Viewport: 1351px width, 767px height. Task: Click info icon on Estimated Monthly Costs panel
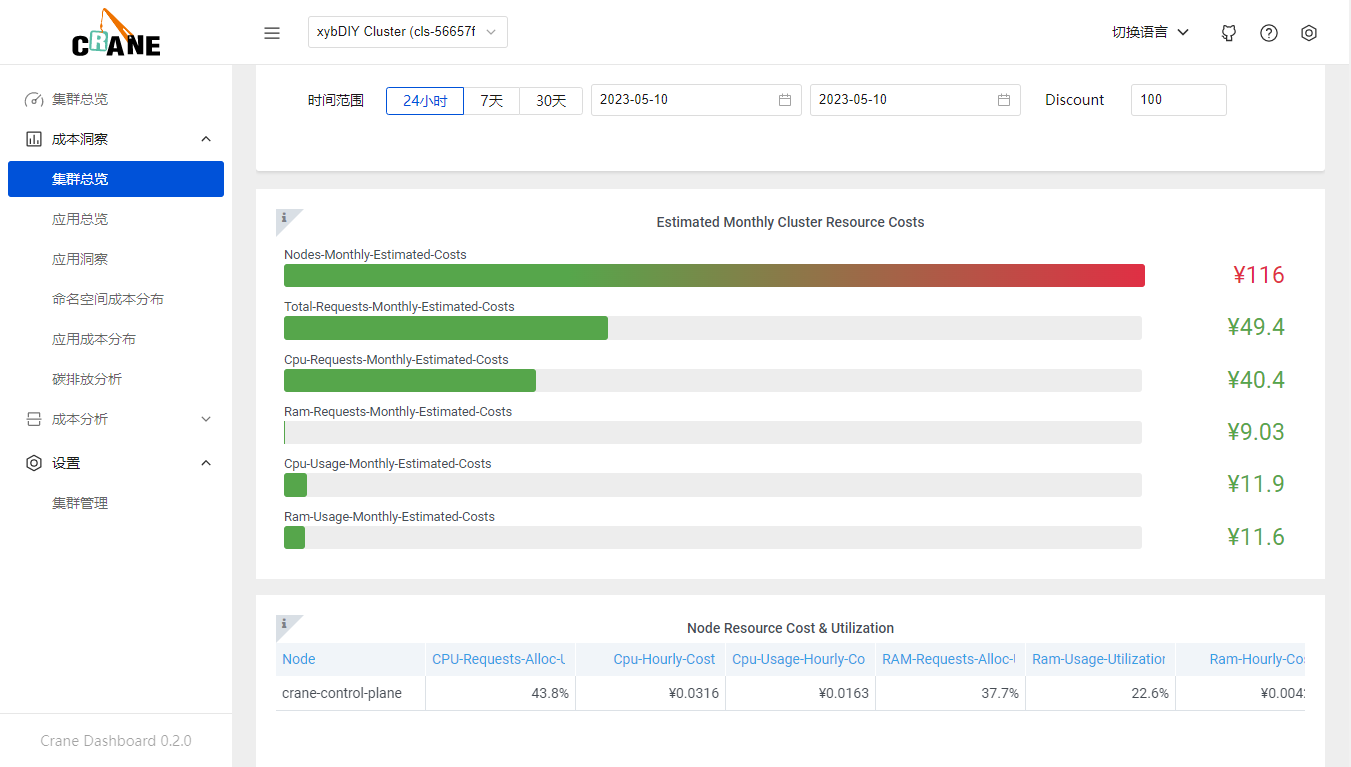[x=285, y=217]
